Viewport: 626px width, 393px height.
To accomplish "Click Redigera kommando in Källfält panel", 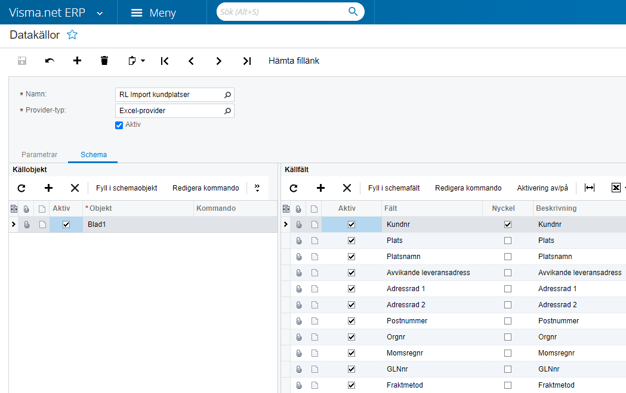I will tap(468, 188).
